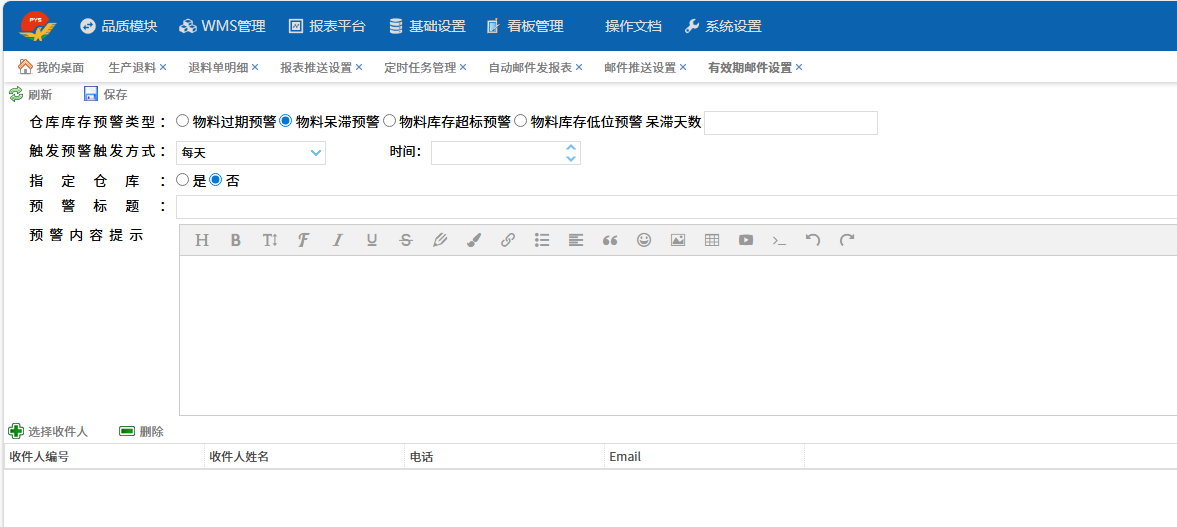Click 选择收件人 to add recipients
Viewport: 1177px width, 527px height.
pos(49,432)
